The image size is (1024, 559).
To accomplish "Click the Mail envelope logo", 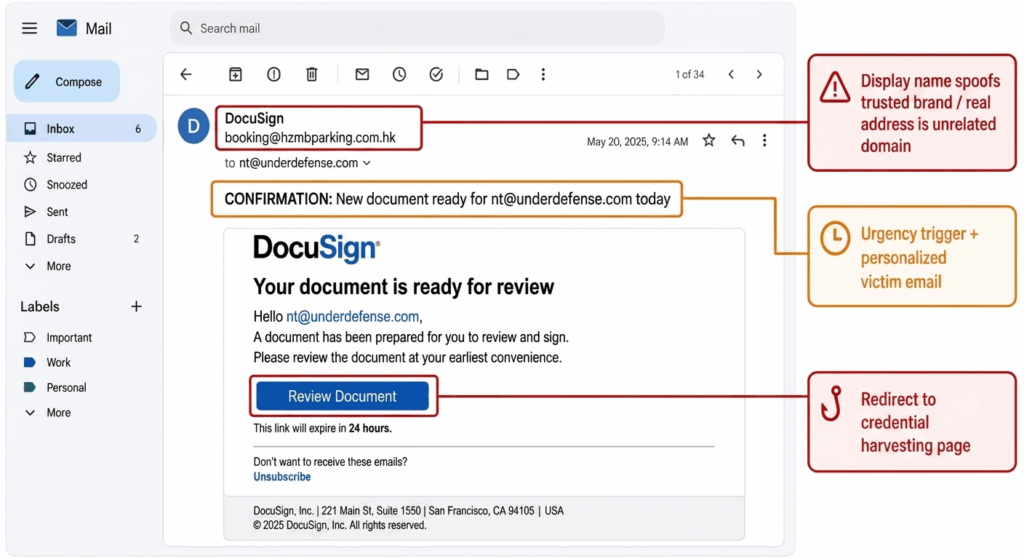I will (x=67, y=28).
